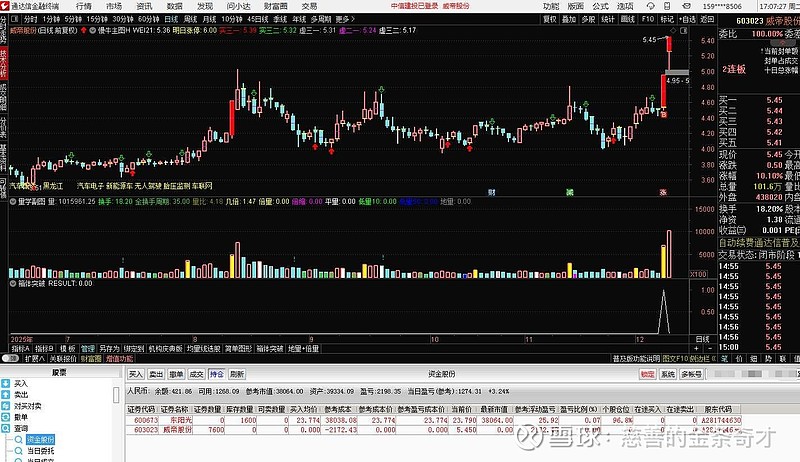The width and height of the screenshot is (800, 462).
Task: Click the window layout square icon before 分时
Action: pos(15,19)
